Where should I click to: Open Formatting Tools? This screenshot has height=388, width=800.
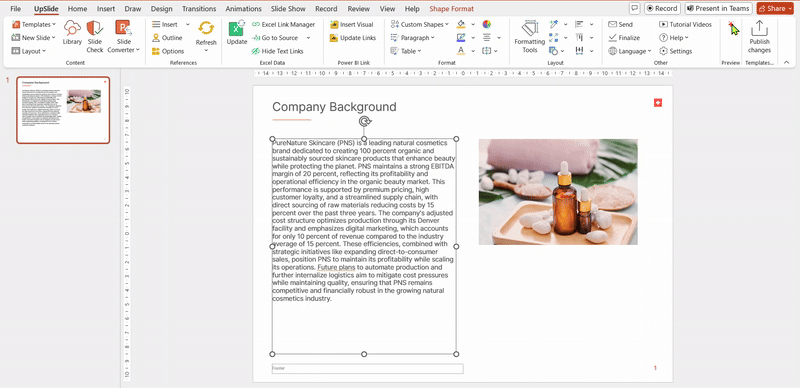point(530,37)
